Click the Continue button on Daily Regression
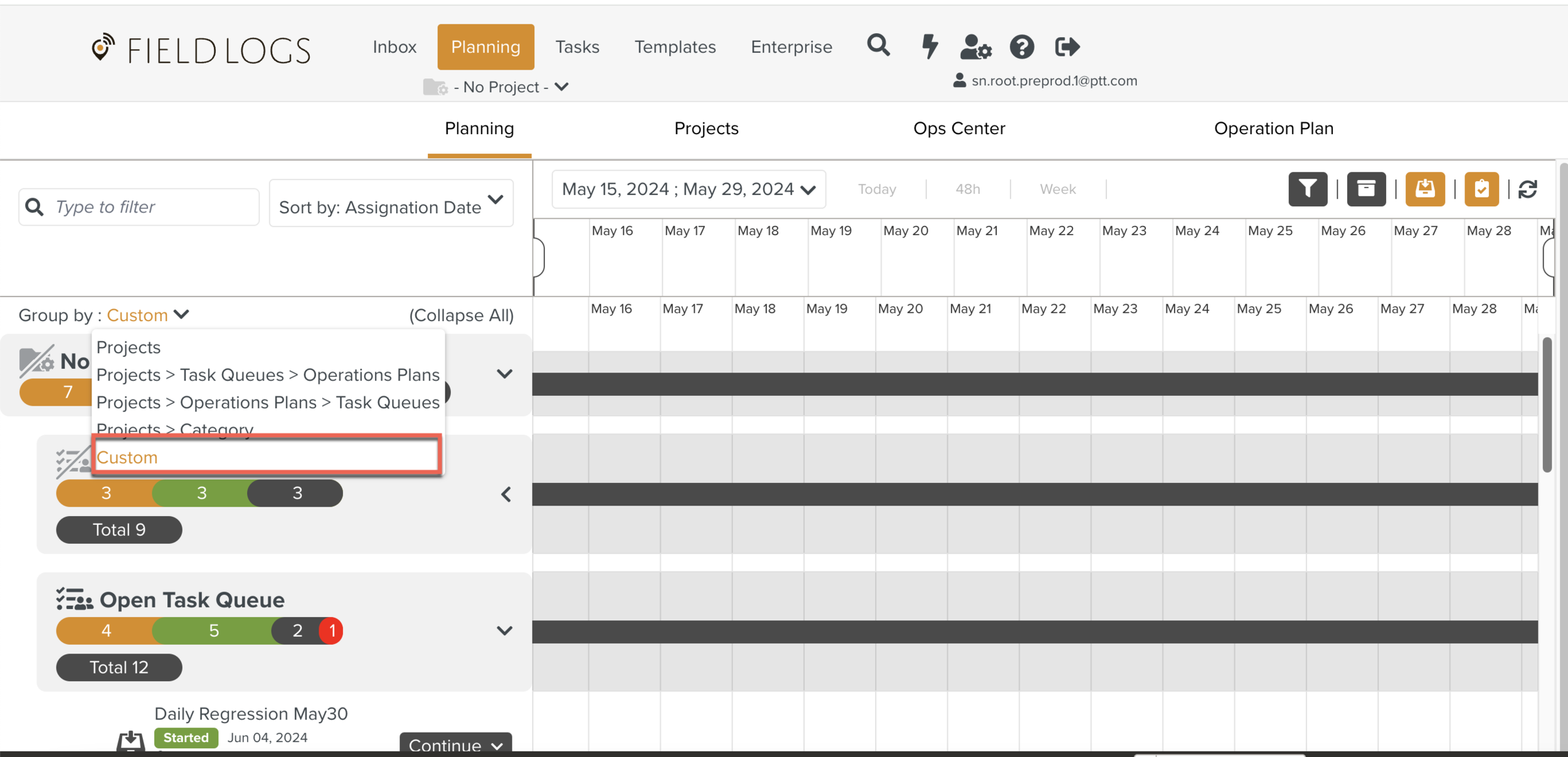This screenshot has width=1568, height=757. 455,744
